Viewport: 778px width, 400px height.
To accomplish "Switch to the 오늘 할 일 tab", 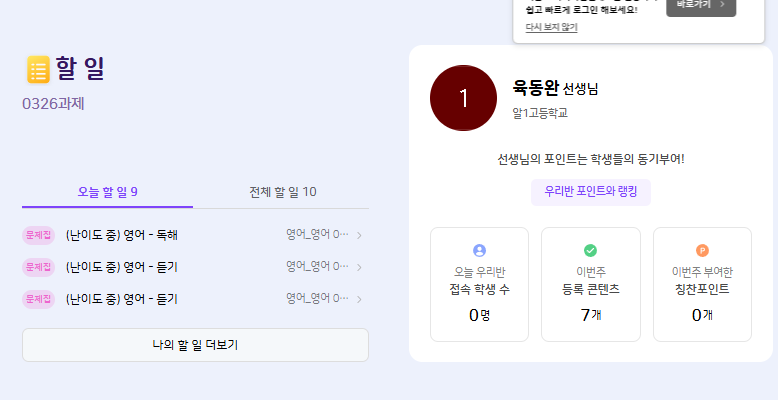I will (x=107, y=191).
